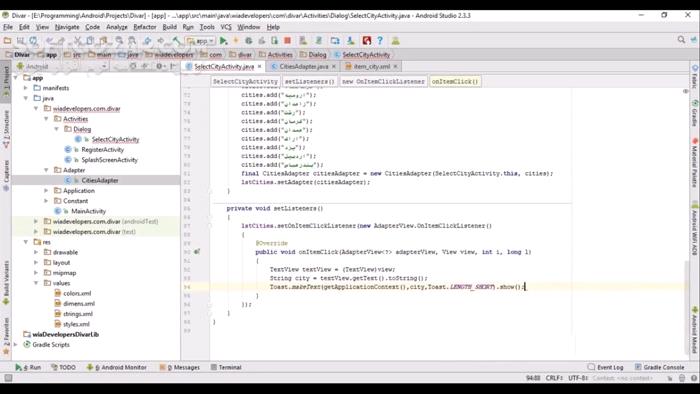The image size is (700, 394).
Task: Click the Search Everywhere magnifier icon
Action: pyautogui.click(x=681, y=40)
